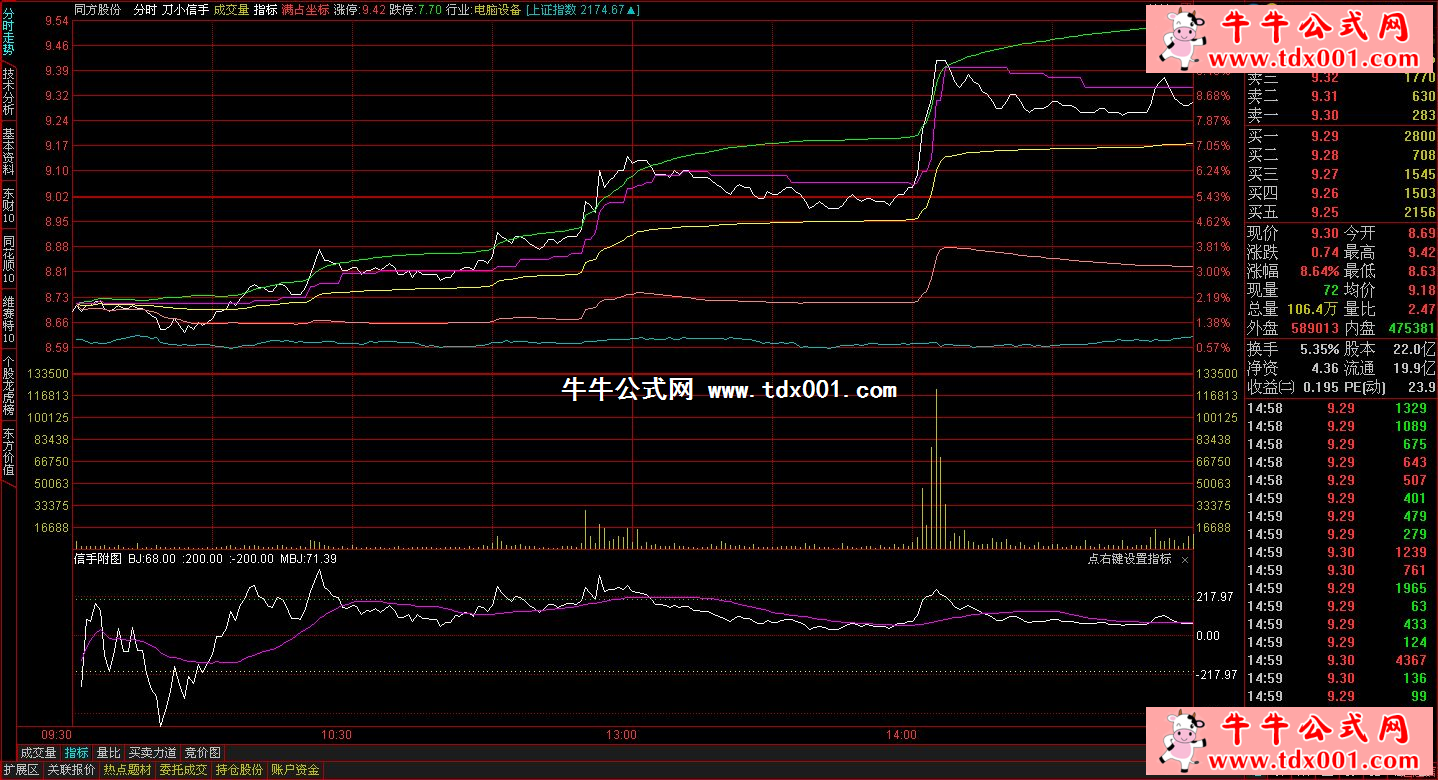Open 热点题材 section
Screen dimensions: 1438x780
coord(127,770)
